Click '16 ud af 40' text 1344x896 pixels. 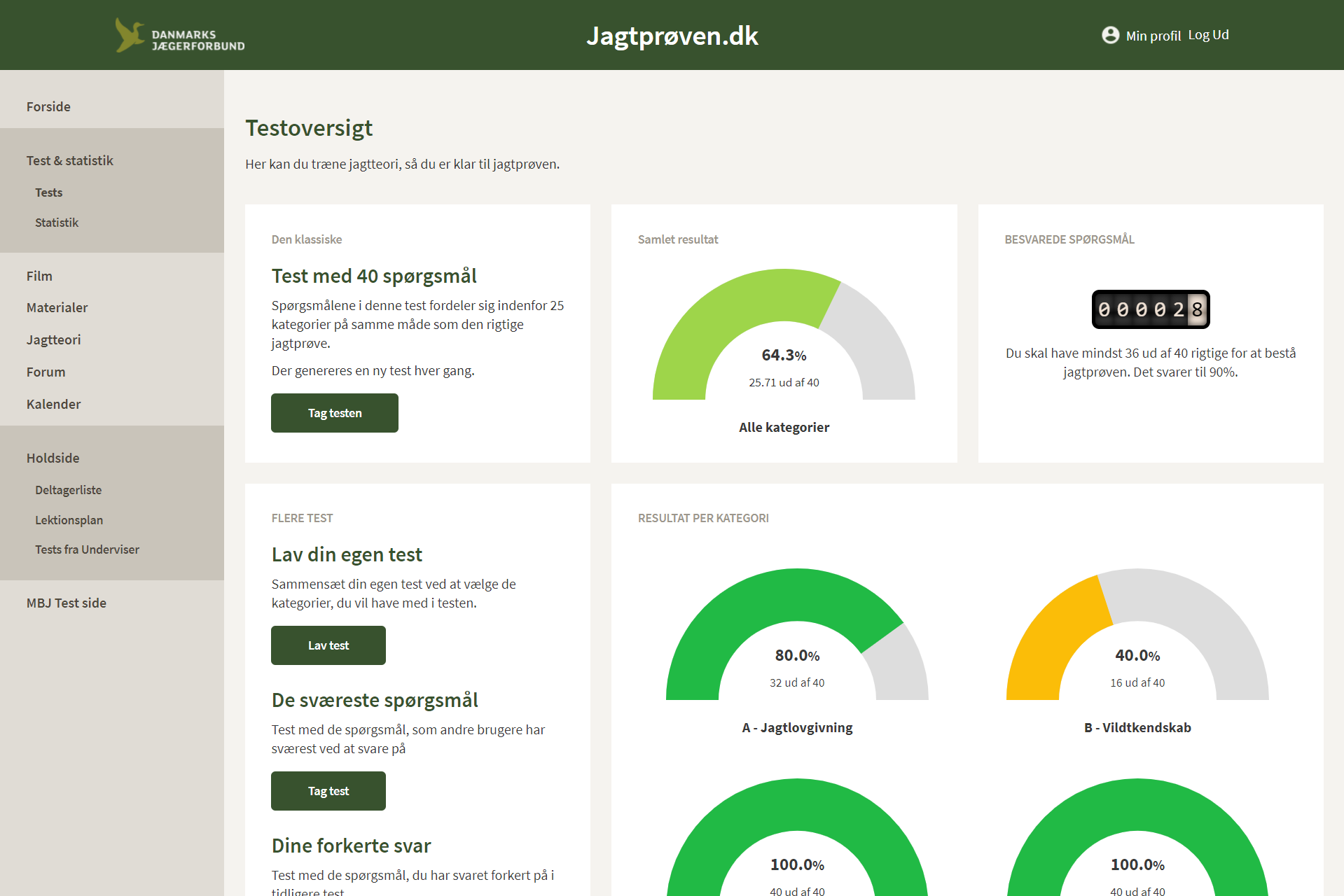(x=1137, y=682)
